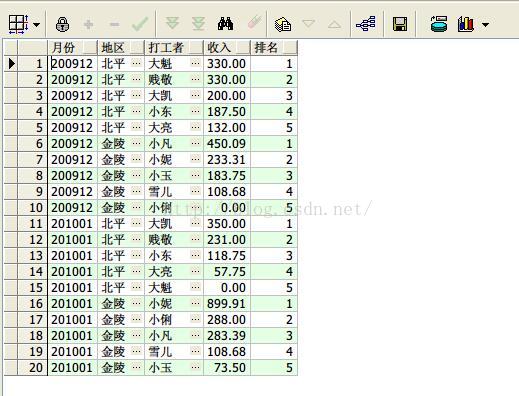The height and width of the screenshot is (396, 519).
Task: Click the rank cell in row 3
Action: click(x=274, y=96)
